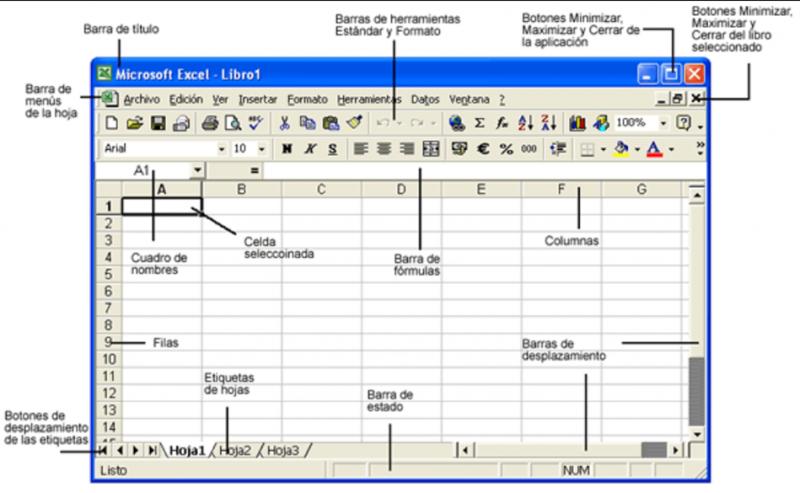Select column B header
Viewport: 800px width, 493px height.
241,189
